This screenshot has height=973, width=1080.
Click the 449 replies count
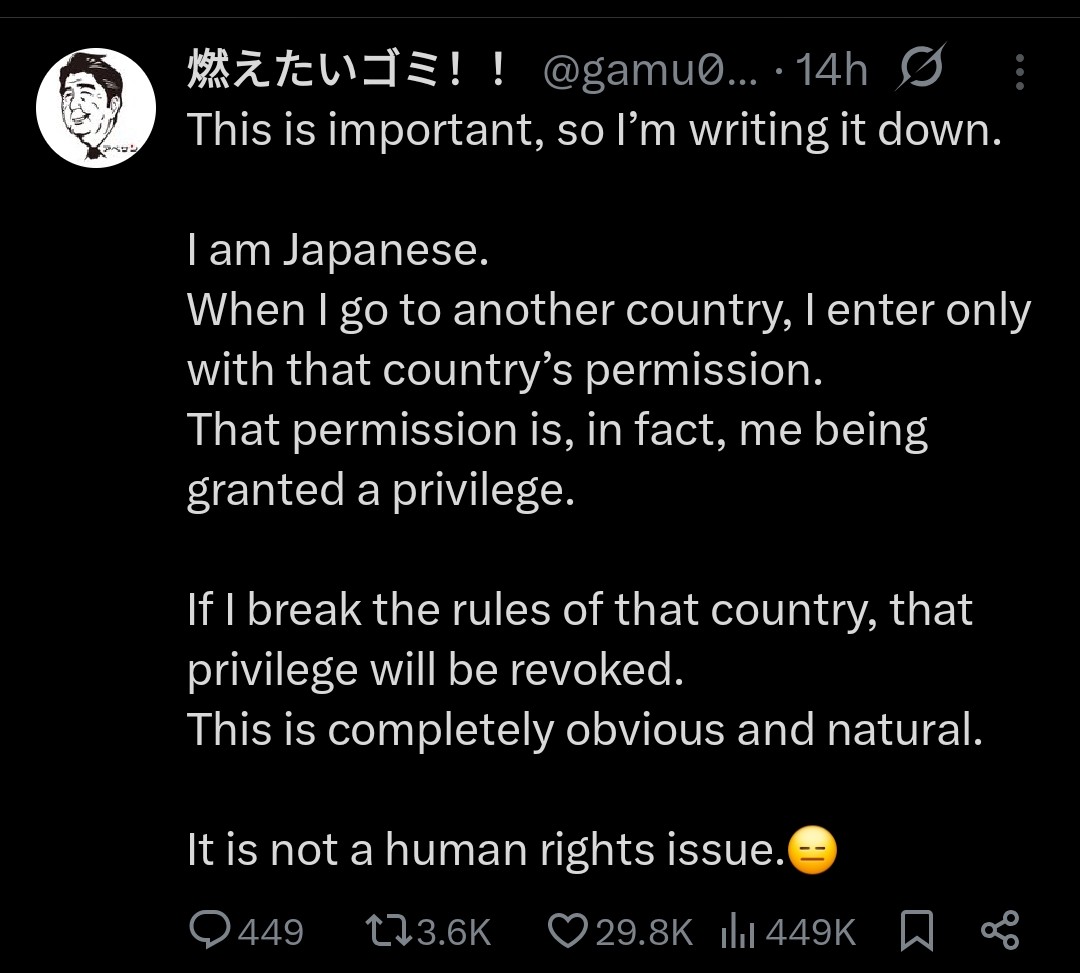click(271, 933)
